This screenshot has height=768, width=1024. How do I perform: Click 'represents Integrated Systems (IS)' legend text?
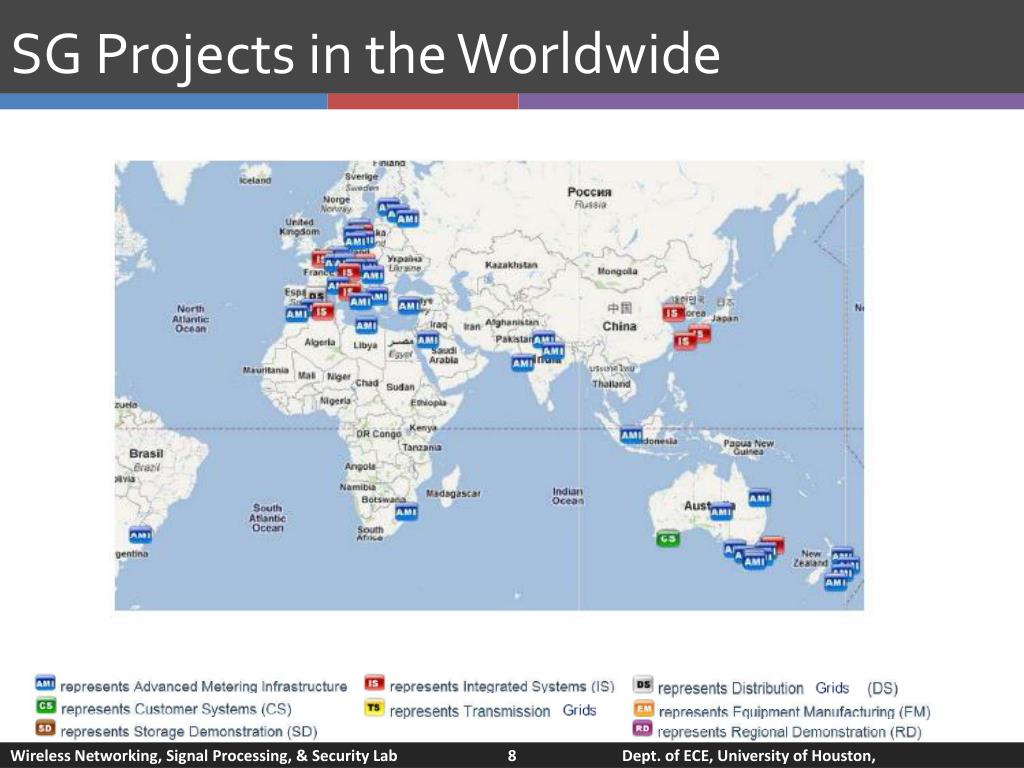[502, 686]
